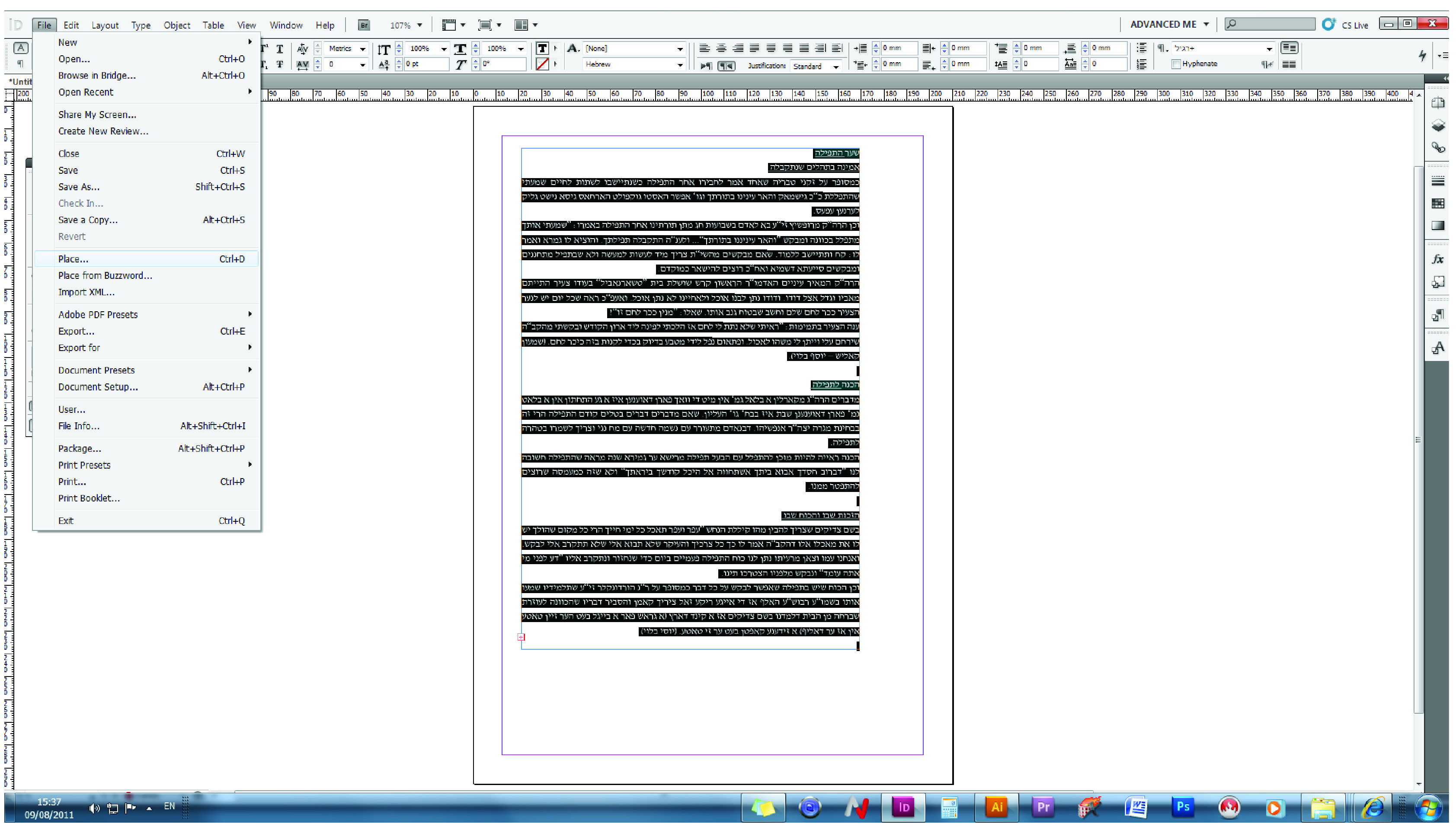
Task: Apply underline formatting icon
Action: (x=279, y=49)
